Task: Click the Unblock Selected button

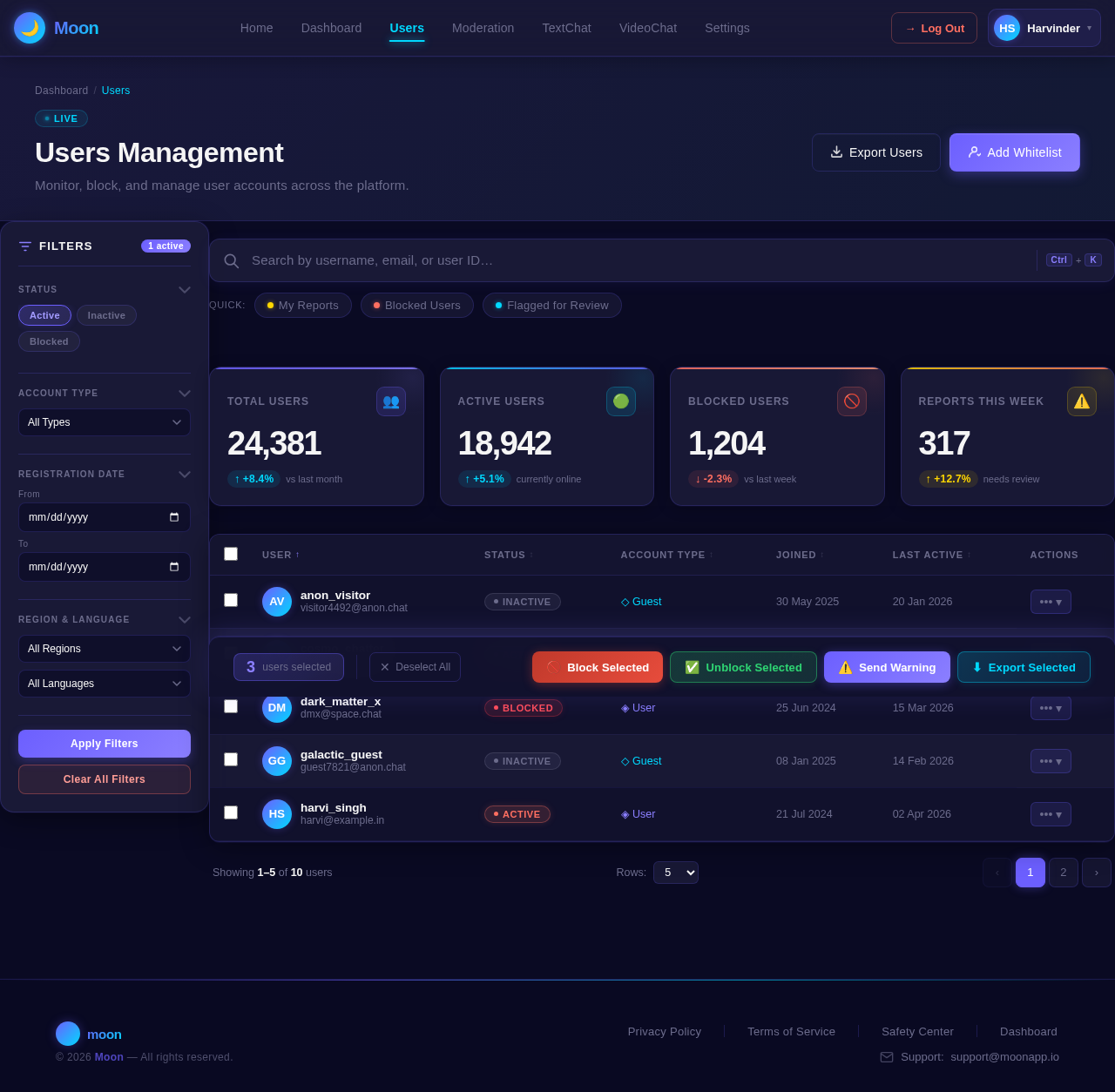Action: (x=742, y=667)
